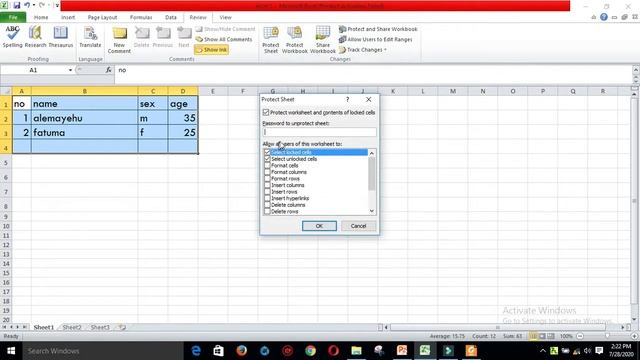Click the Insert Worksheet tab icon
This screenshot has height=360, width=640.
point(122,327)
